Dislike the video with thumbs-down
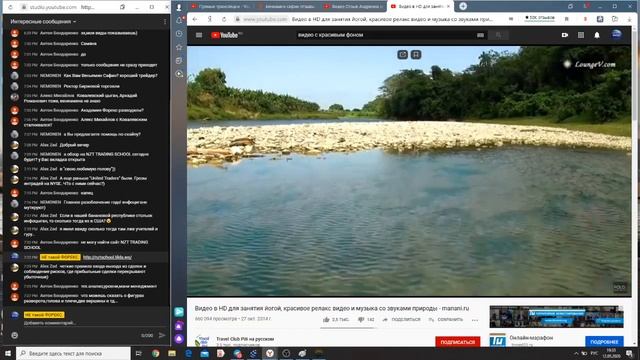Image resolution: width=640 pixels, height=360 pixels. pyautogui.click(x=361, y=320)
